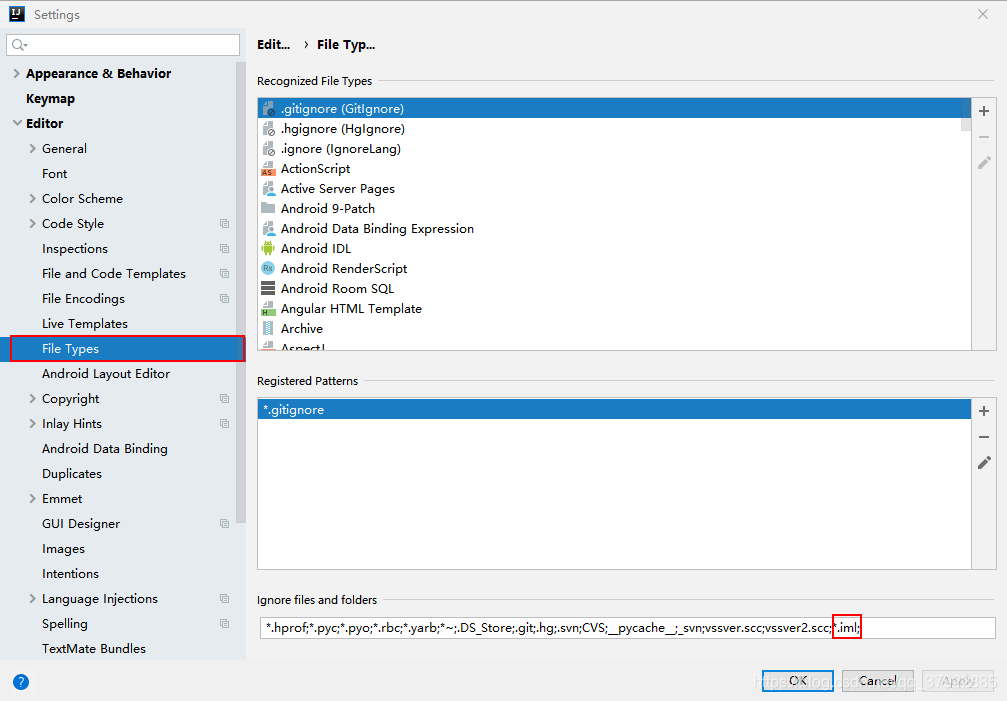The image size is (1007, 701).
Task: Click the Android Room SQL file type icon
Action: (268, 288)
